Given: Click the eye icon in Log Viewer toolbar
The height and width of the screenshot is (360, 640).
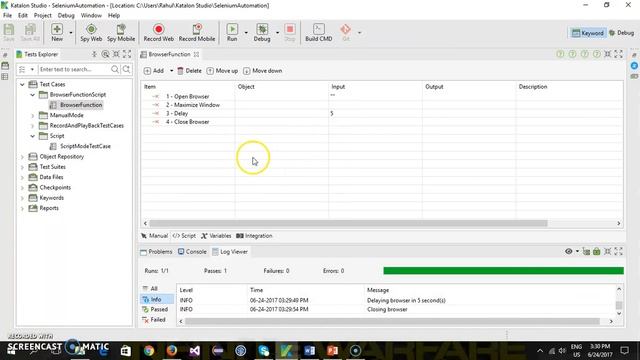Looking at the screenshot, I should click(x=568, y=251).
